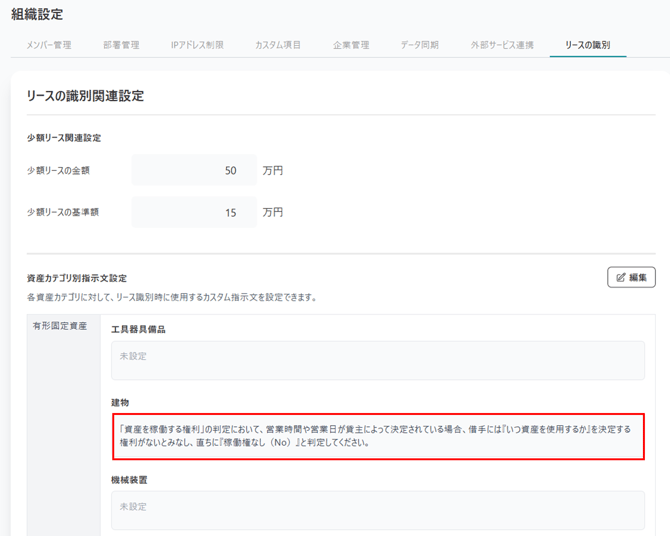Switch to the データ同期 tab
The width and height of the screenshot is (670, 536).
coord(419,45)
